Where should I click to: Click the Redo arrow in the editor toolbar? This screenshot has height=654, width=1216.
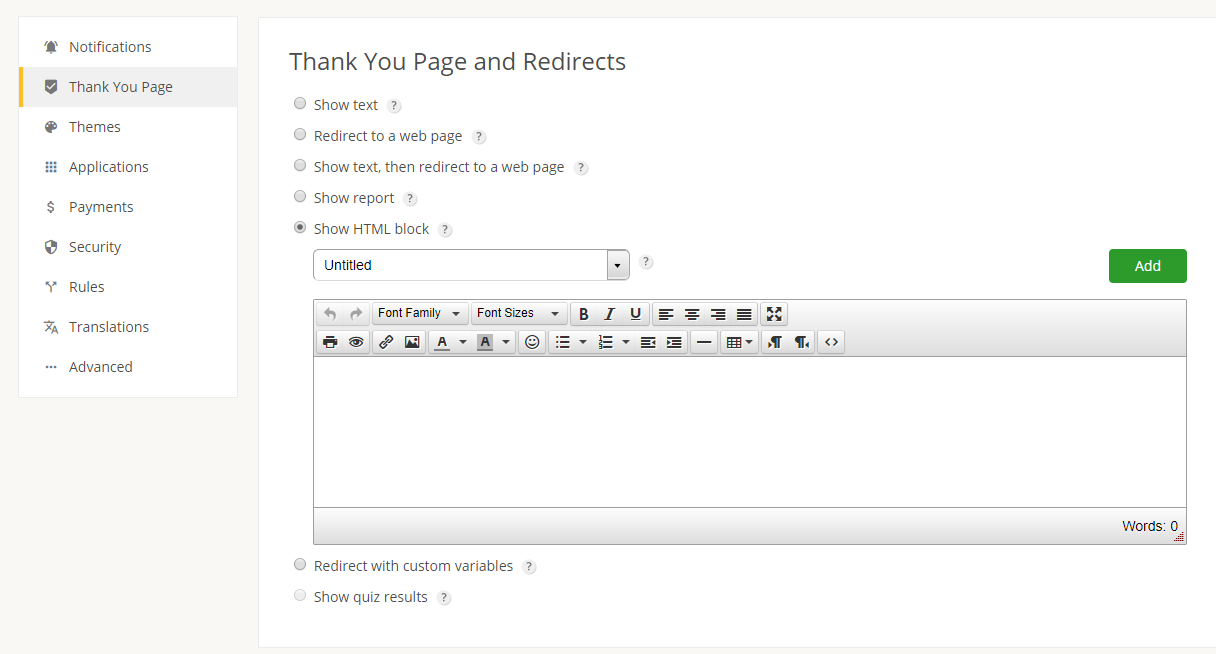[x=355, y=314]
